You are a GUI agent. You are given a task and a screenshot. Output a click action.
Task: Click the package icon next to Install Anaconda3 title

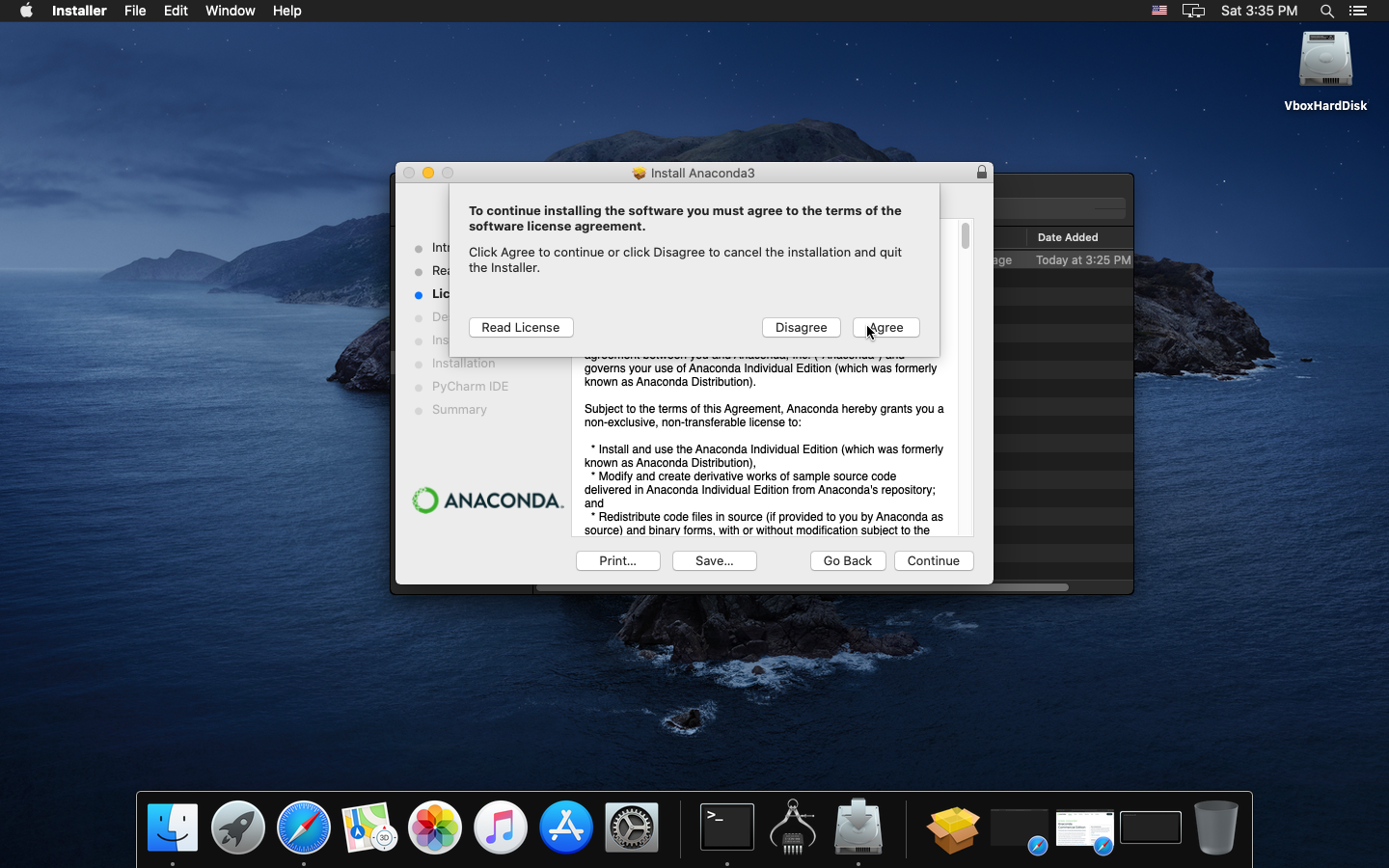point(639,174)
